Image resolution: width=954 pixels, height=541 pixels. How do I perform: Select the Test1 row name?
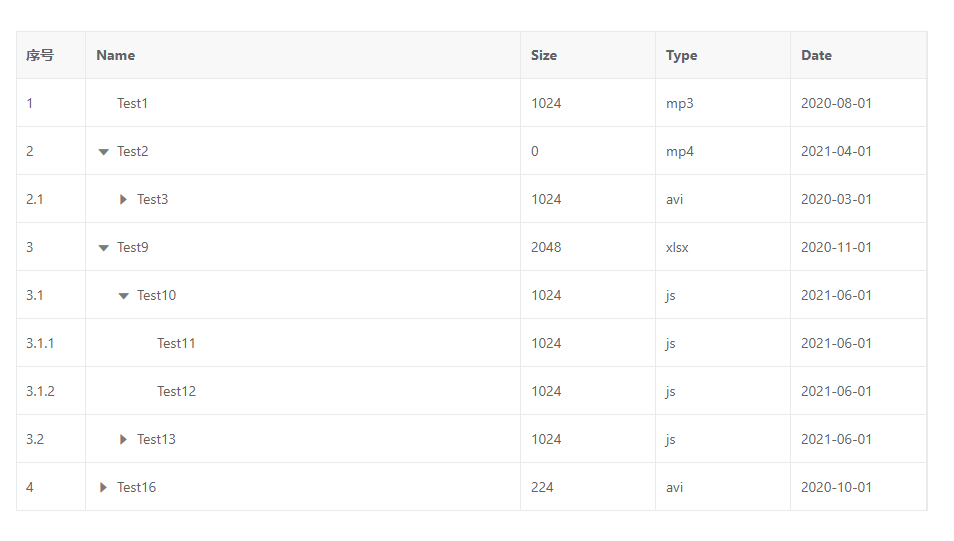tap(132, 104)
